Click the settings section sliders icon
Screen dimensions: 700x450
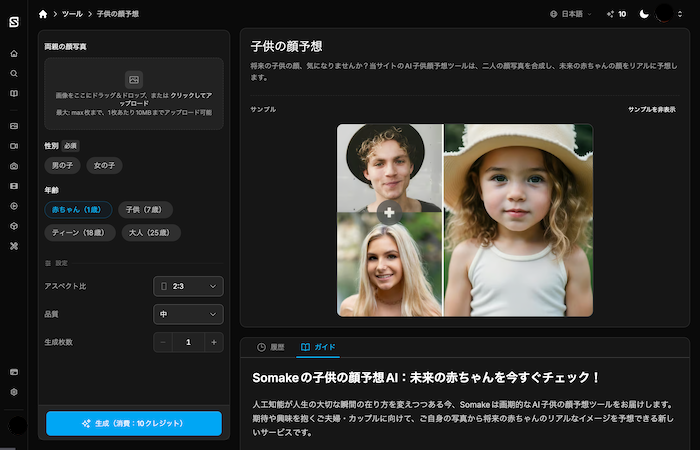[48, 263]
